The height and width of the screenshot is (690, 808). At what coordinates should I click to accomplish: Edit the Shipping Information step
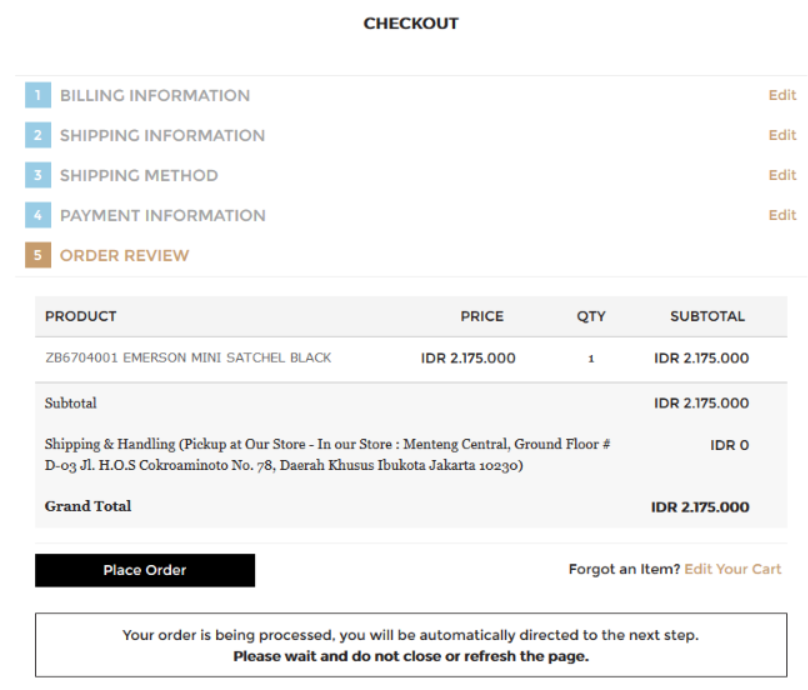782,135
